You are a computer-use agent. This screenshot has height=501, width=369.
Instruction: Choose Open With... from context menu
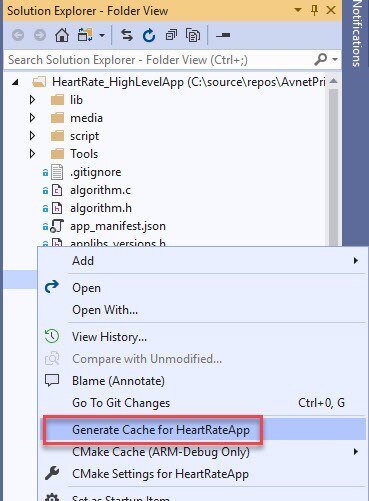click(x=203, y=310)
